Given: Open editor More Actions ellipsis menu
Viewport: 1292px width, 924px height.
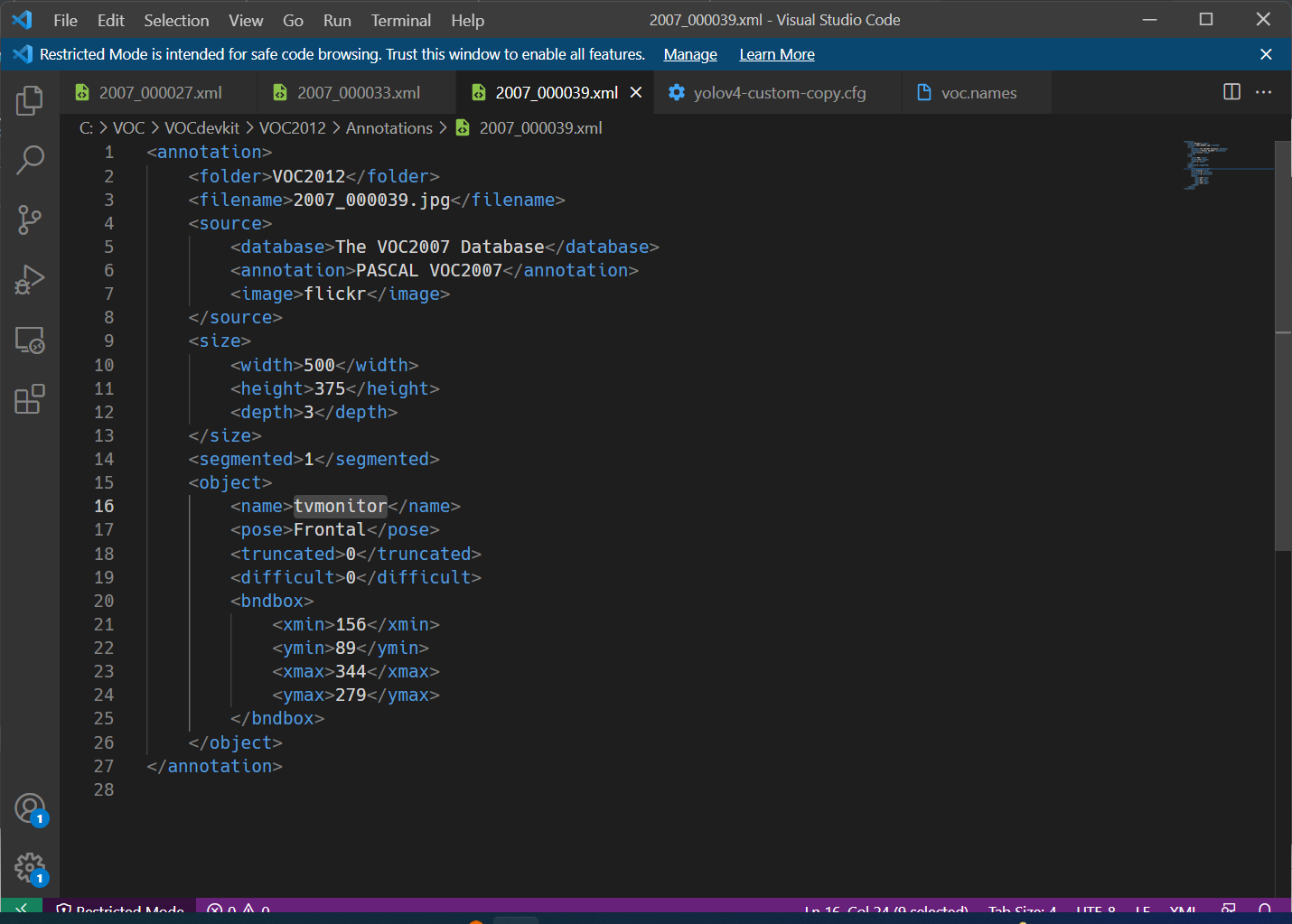Looking at the screenshot, I should click(1263, 92).
